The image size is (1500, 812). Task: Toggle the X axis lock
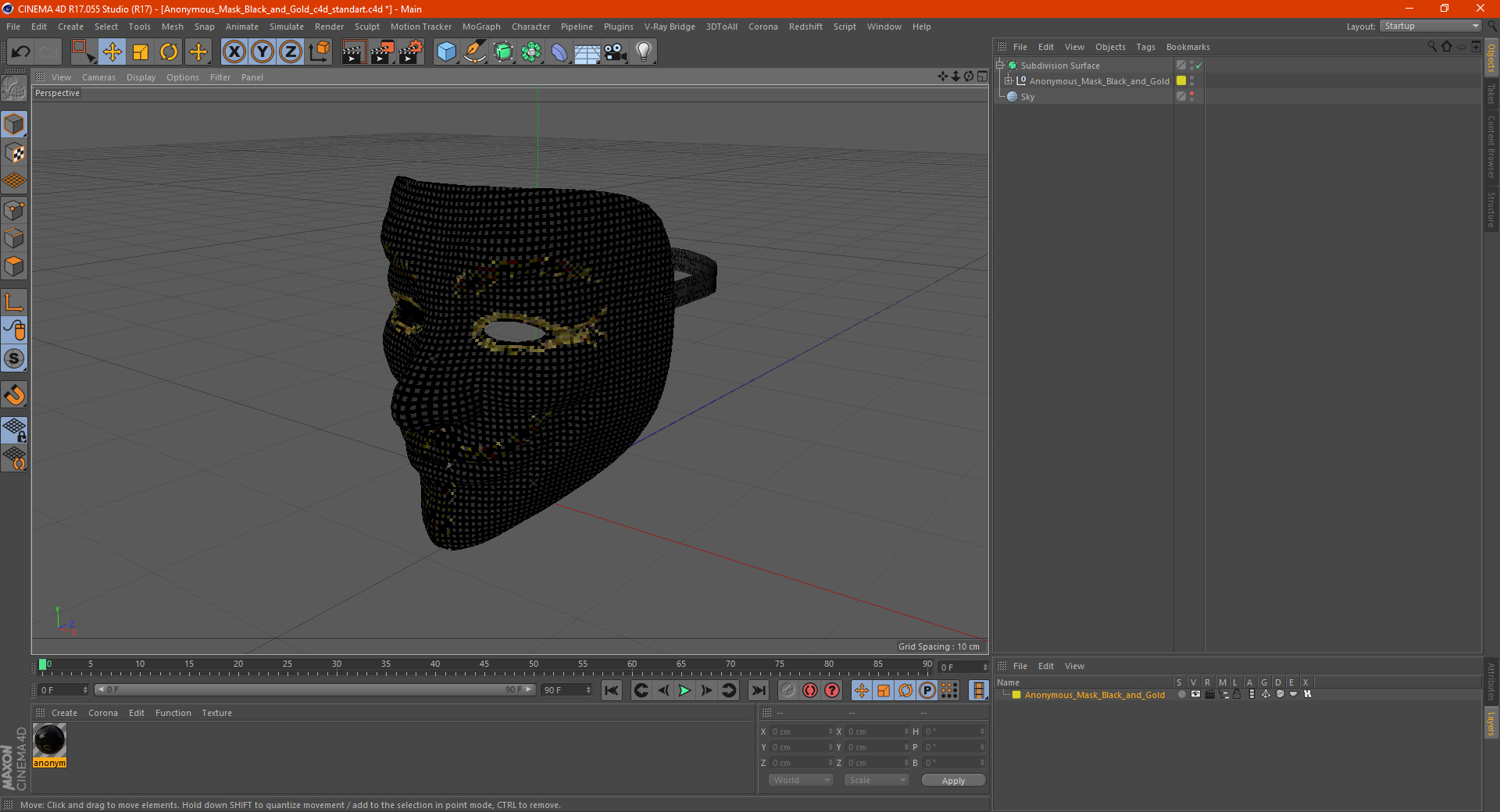click(x=234, y=52)
